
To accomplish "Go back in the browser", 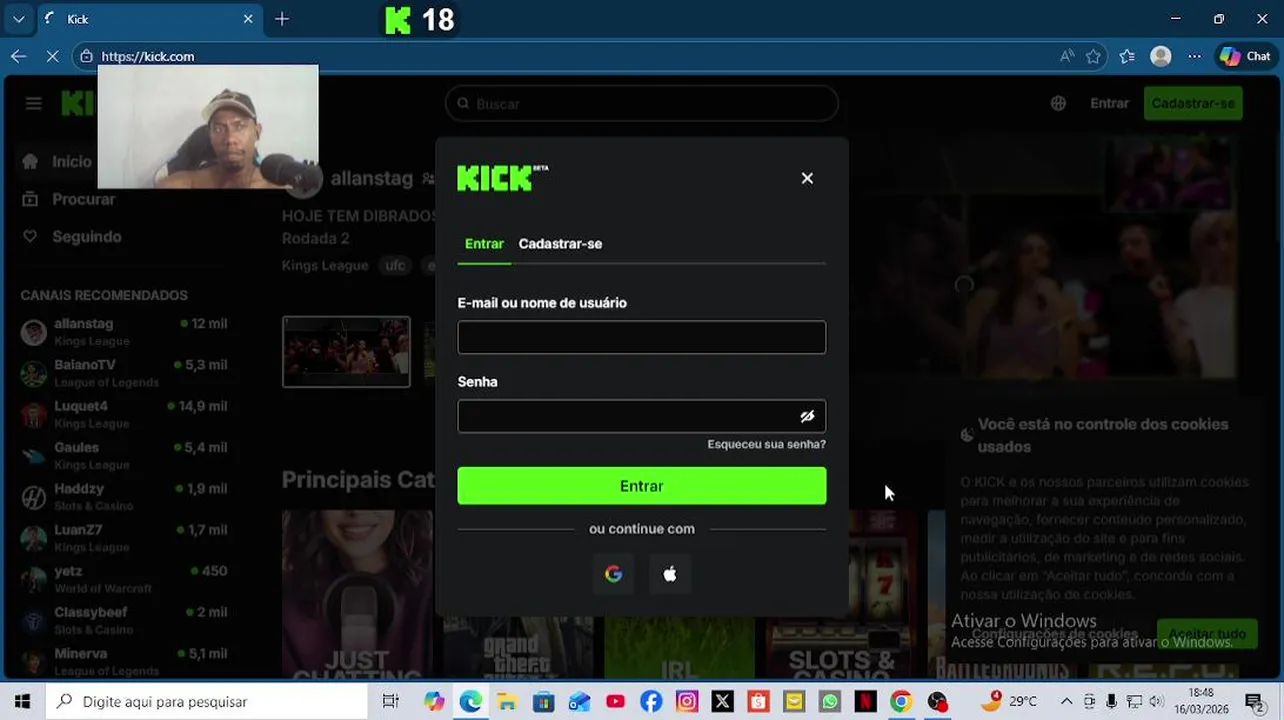I will [x=18, y=56].
